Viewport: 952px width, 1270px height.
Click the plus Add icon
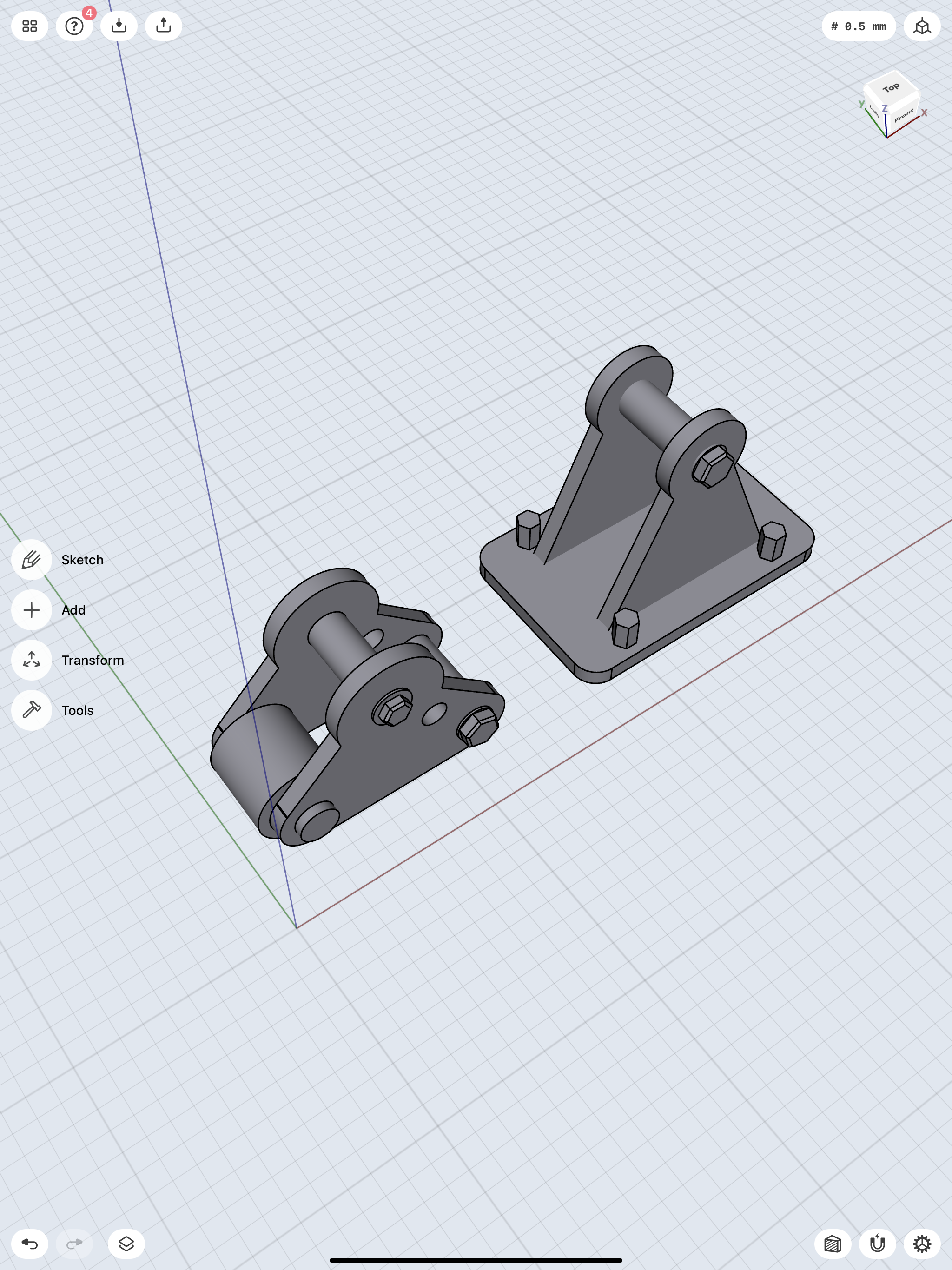pyautogui.click(x=32, y=610)
